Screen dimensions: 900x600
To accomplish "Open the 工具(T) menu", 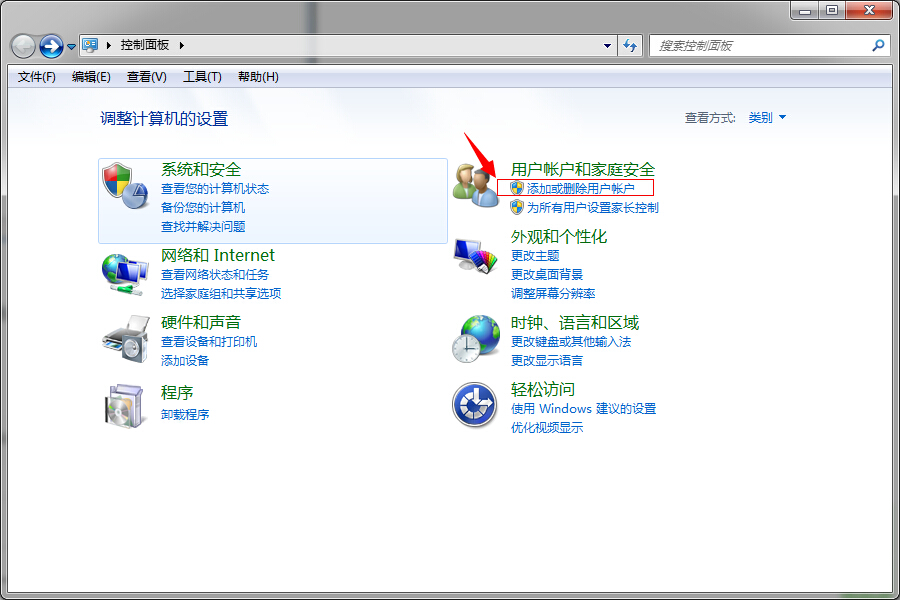I will (x=198, y=76).
